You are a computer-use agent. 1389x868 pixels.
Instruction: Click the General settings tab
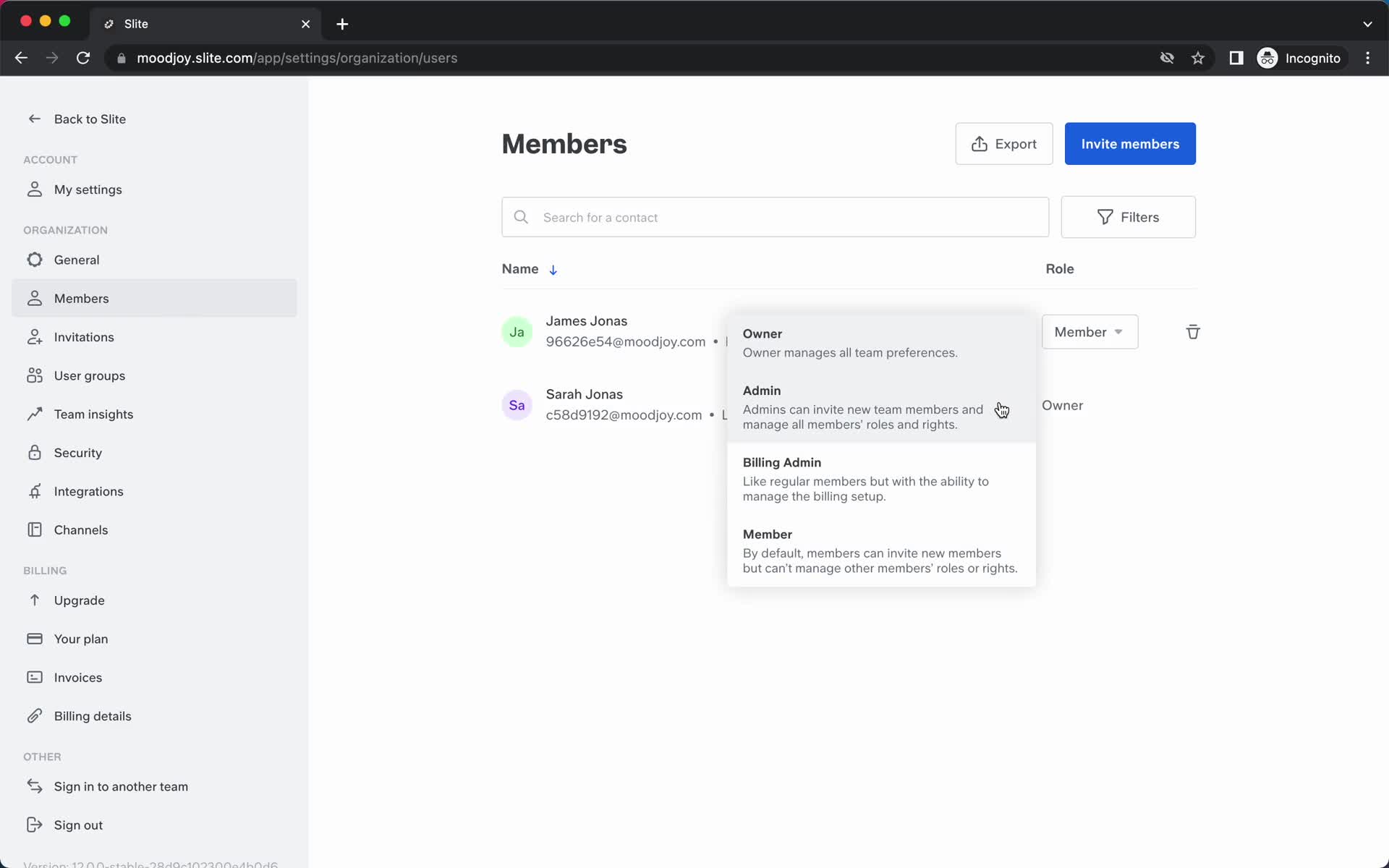click(x=77, y=260)
